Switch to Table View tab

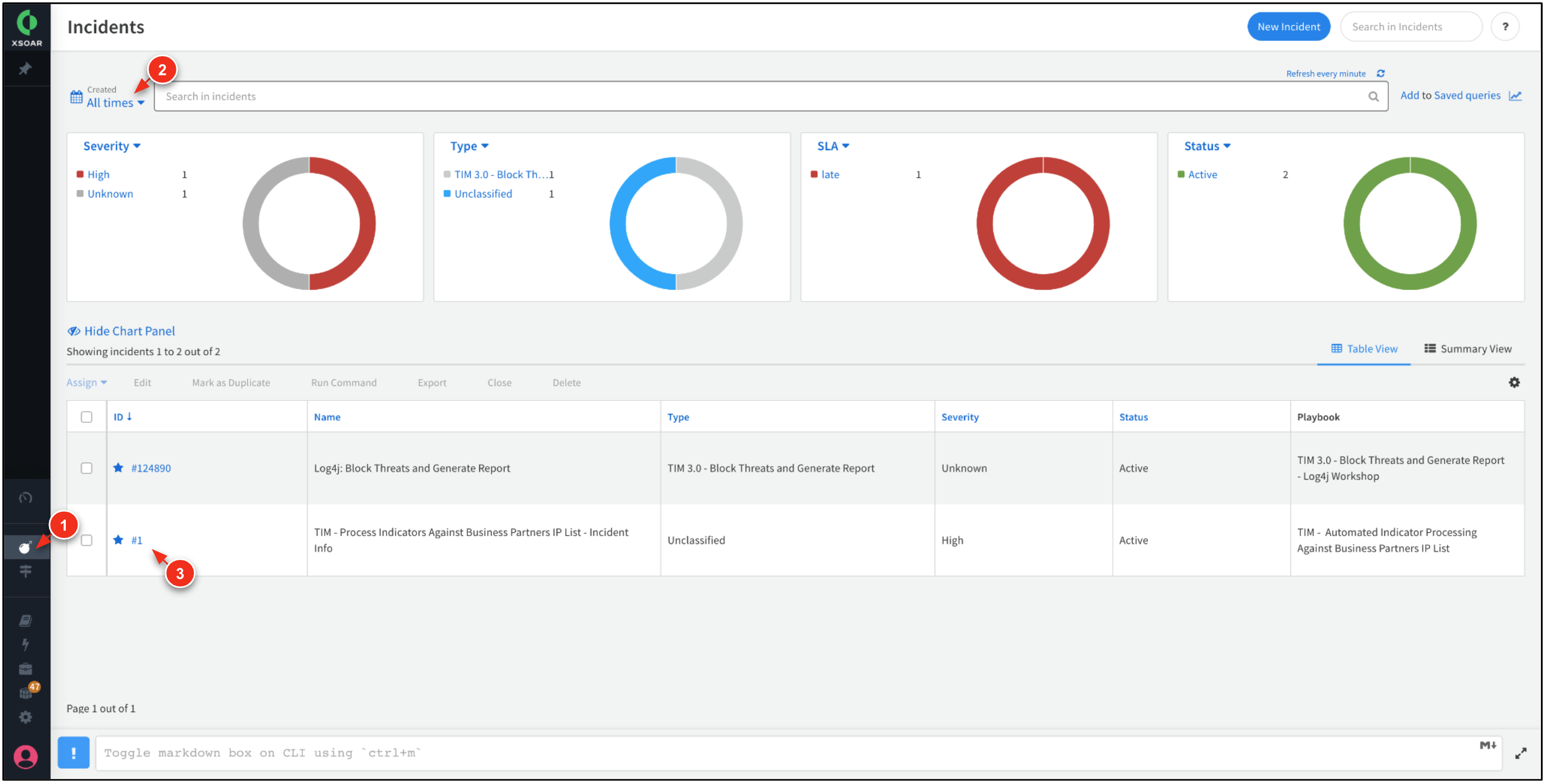[x=1364, y=349]
